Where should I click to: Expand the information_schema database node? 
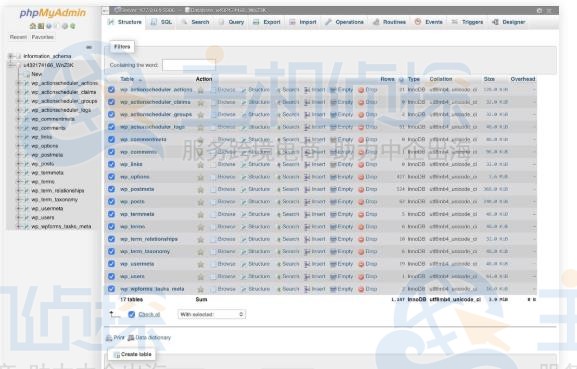11,56
